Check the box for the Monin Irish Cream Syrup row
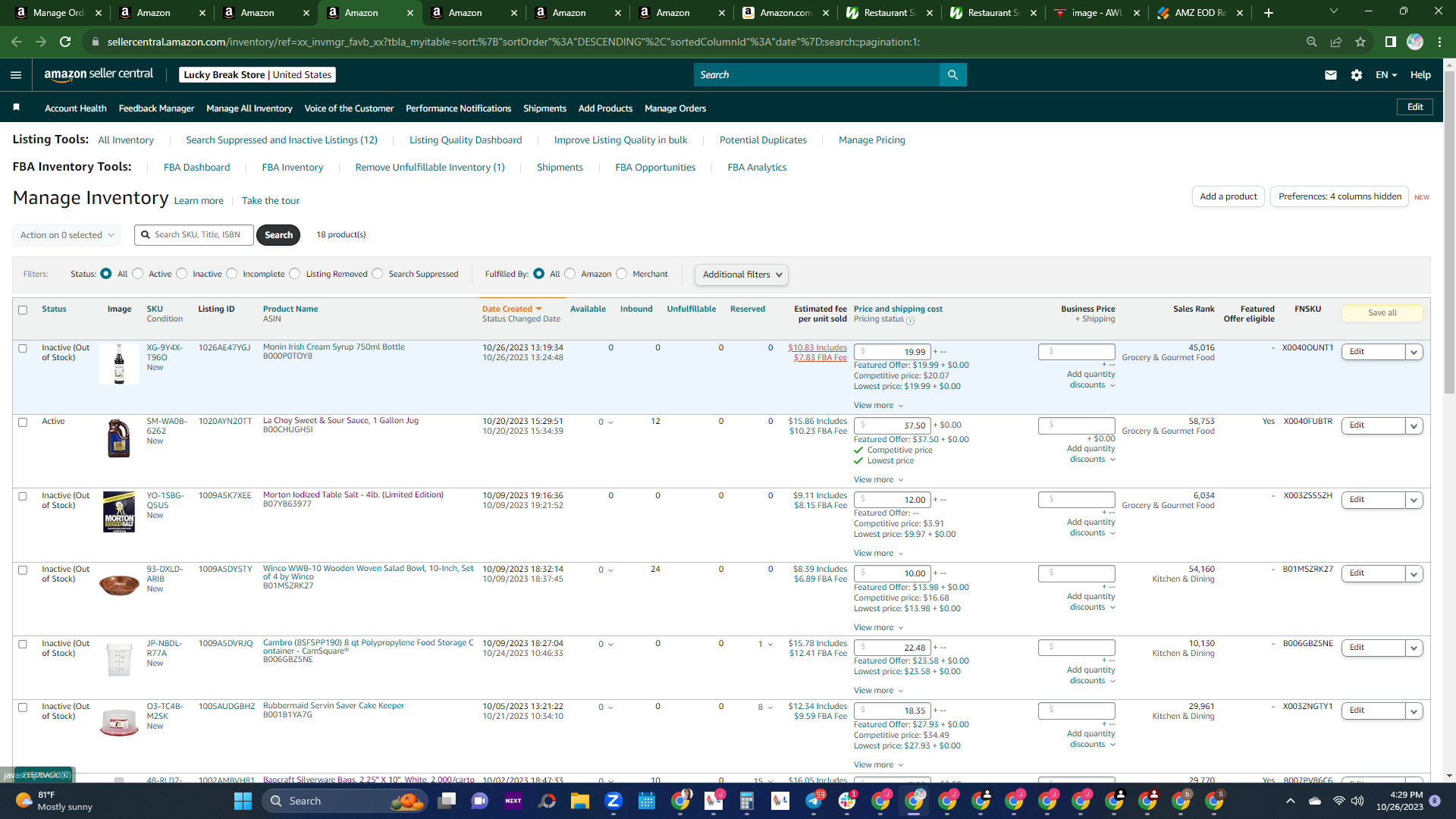This screenshot has height=819, width=1456. (x=23, y=349)
